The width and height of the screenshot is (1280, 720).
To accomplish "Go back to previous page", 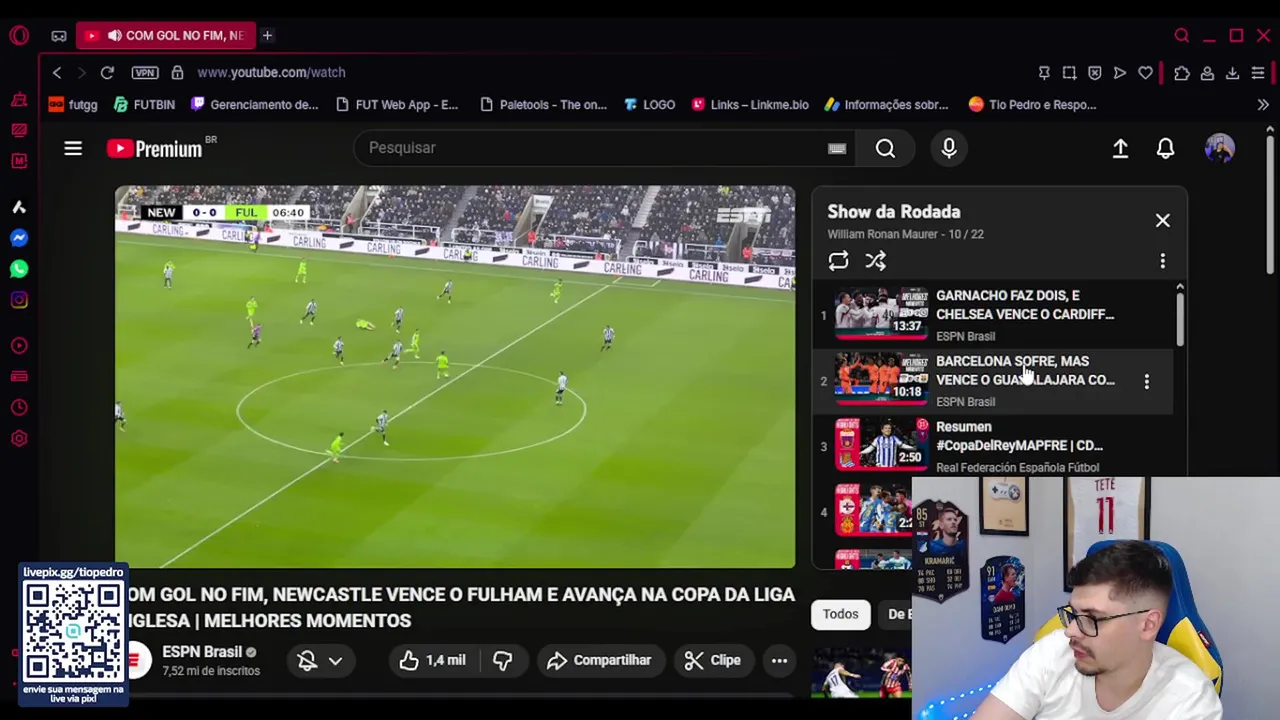I will 57,72.
